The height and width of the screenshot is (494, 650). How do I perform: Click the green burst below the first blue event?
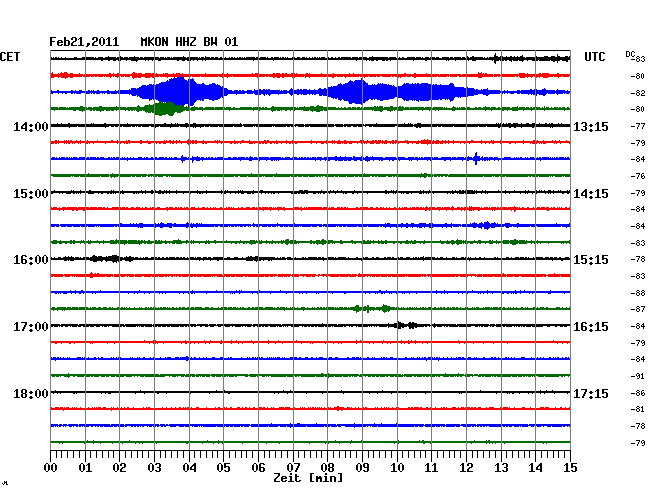[x=165, y=109]
